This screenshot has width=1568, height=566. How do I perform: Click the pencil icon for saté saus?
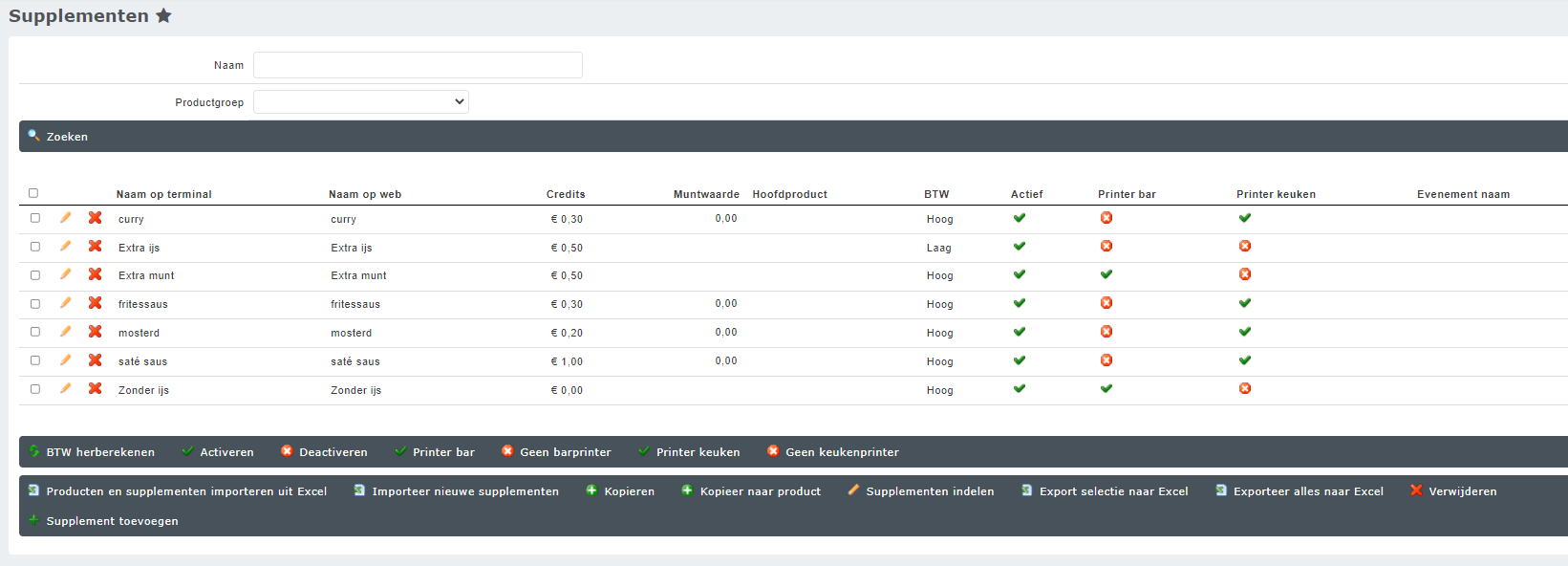[x=66, y=360]
